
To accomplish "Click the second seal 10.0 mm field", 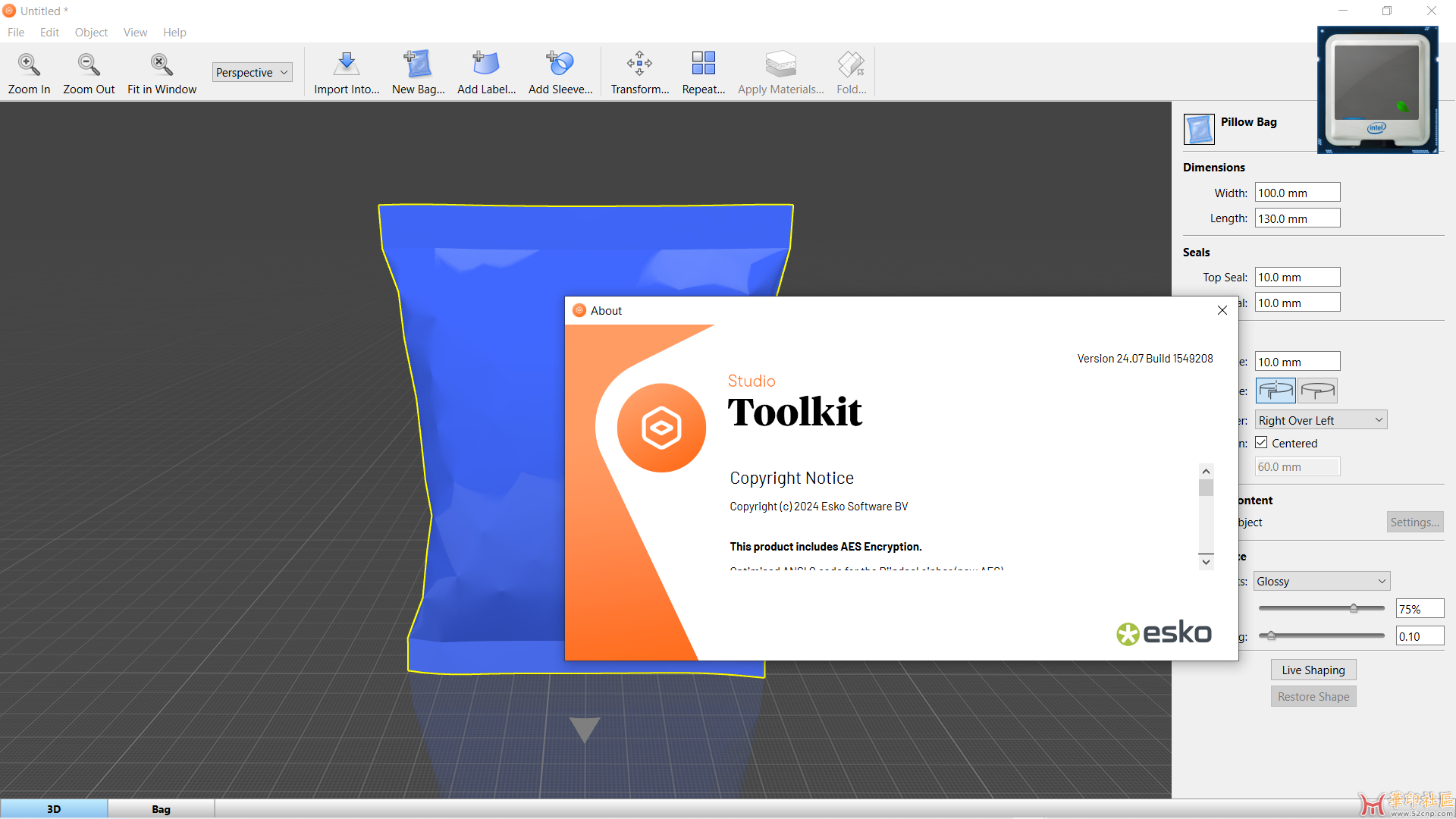I will pyautogui.click(x=1298, y=303).
